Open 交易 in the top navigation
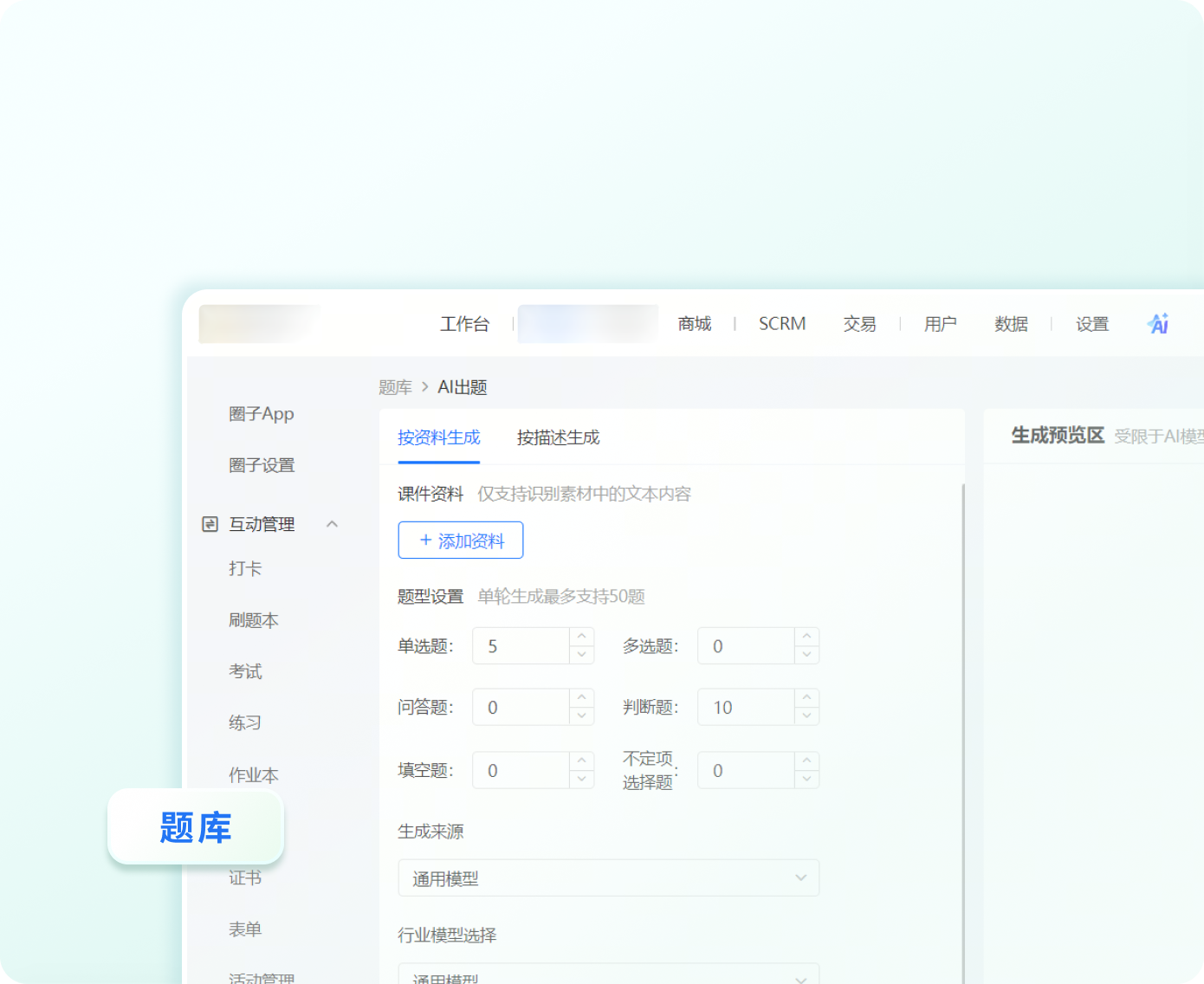1204x984 pixels. point(860,324)
